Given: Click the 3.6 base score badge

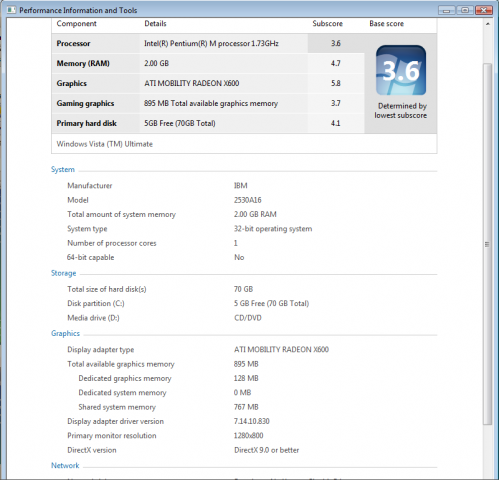Looking at the screenshot, I should [401, 70].
